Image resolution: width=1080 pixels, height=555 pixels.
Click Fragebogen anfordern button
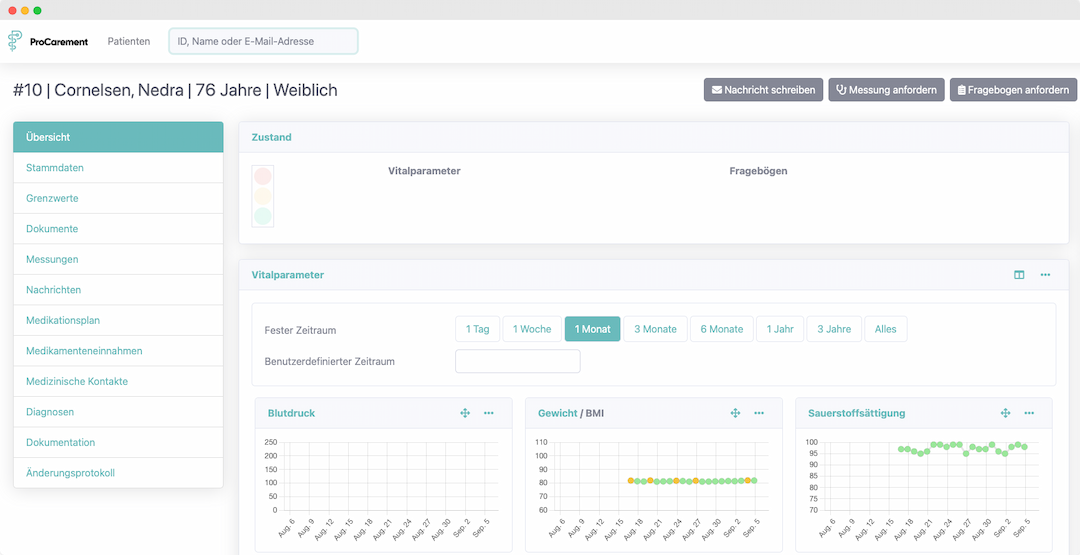[1012, 90]
